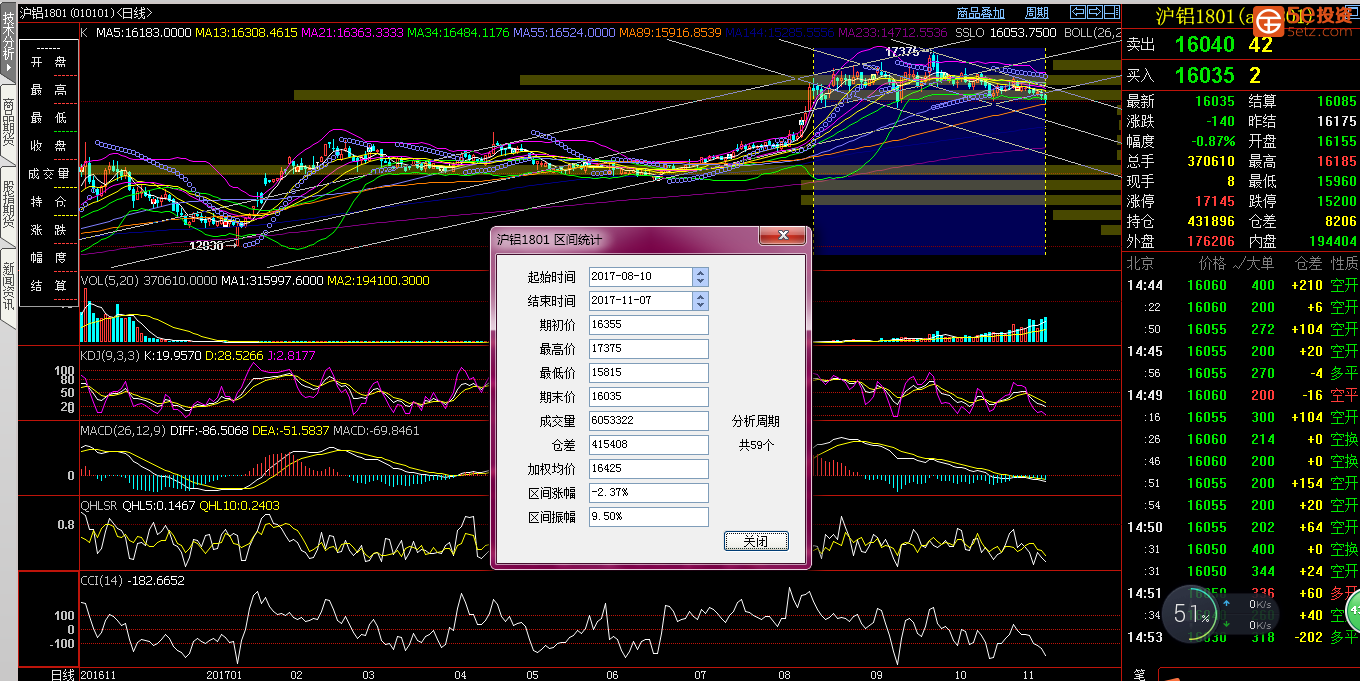This screenshot has height=681, width=1360.
Task: Click the 涨停 value 17145
Action: click(1215, 201)
